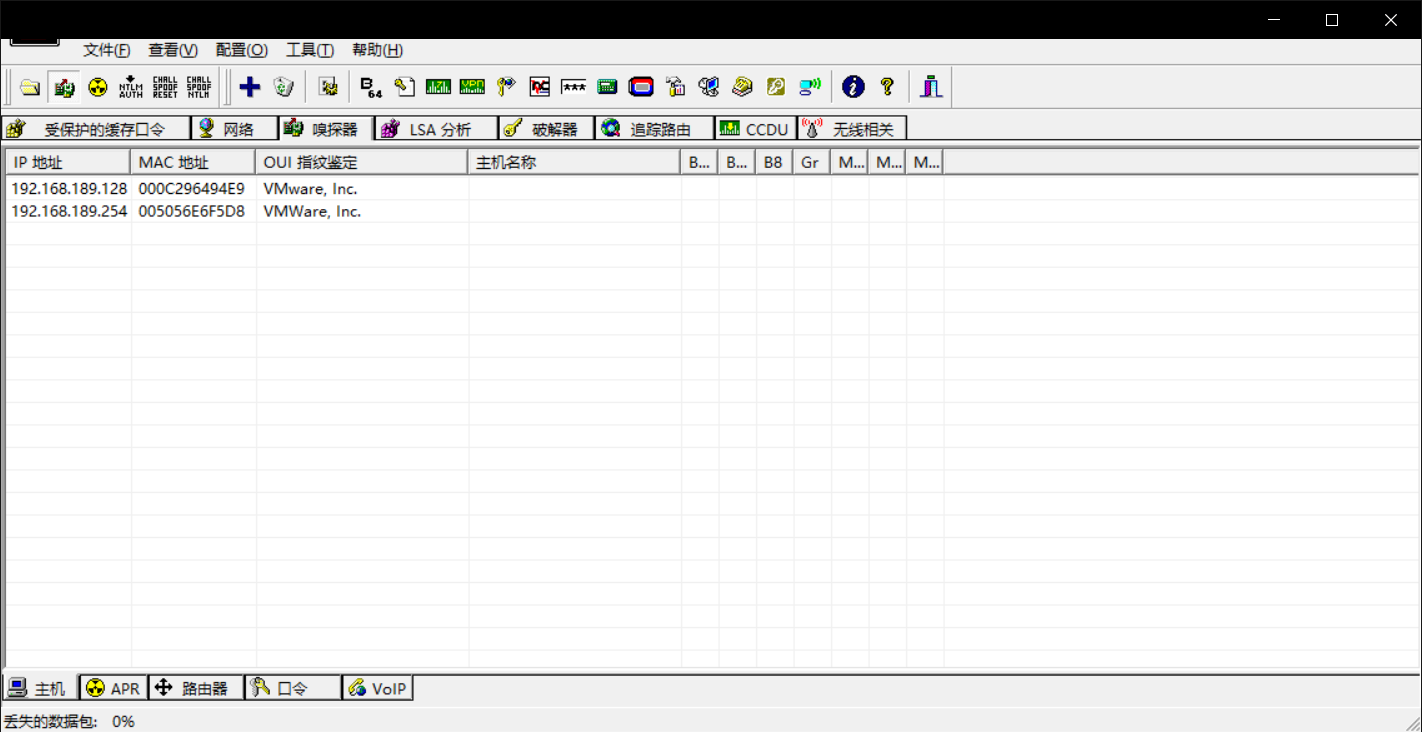The width and height of the screenshot is (1422, 732).
Task: Click the green VPN password decoder icon
Action: (x=472, y=87)
